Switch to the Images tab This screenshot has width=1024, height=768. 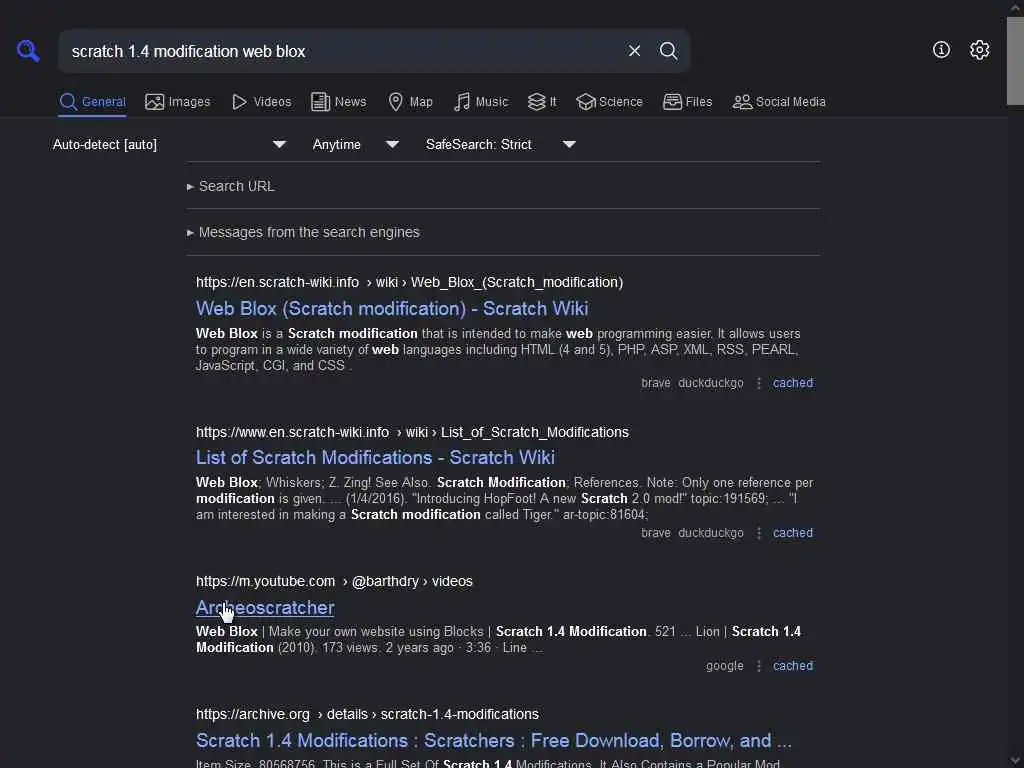coord(178,102)
